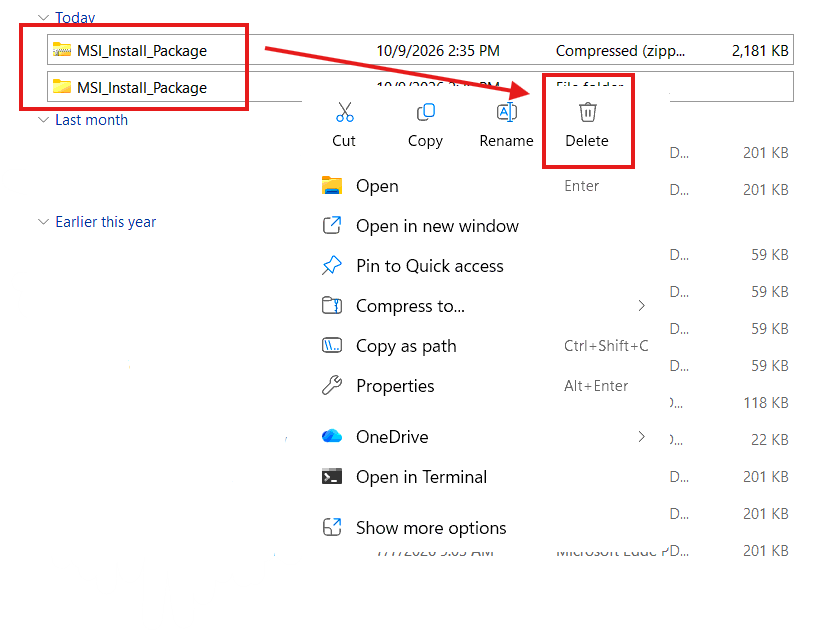Choose Open in new window
Viewport: 830px width, 633px height.
437,226
